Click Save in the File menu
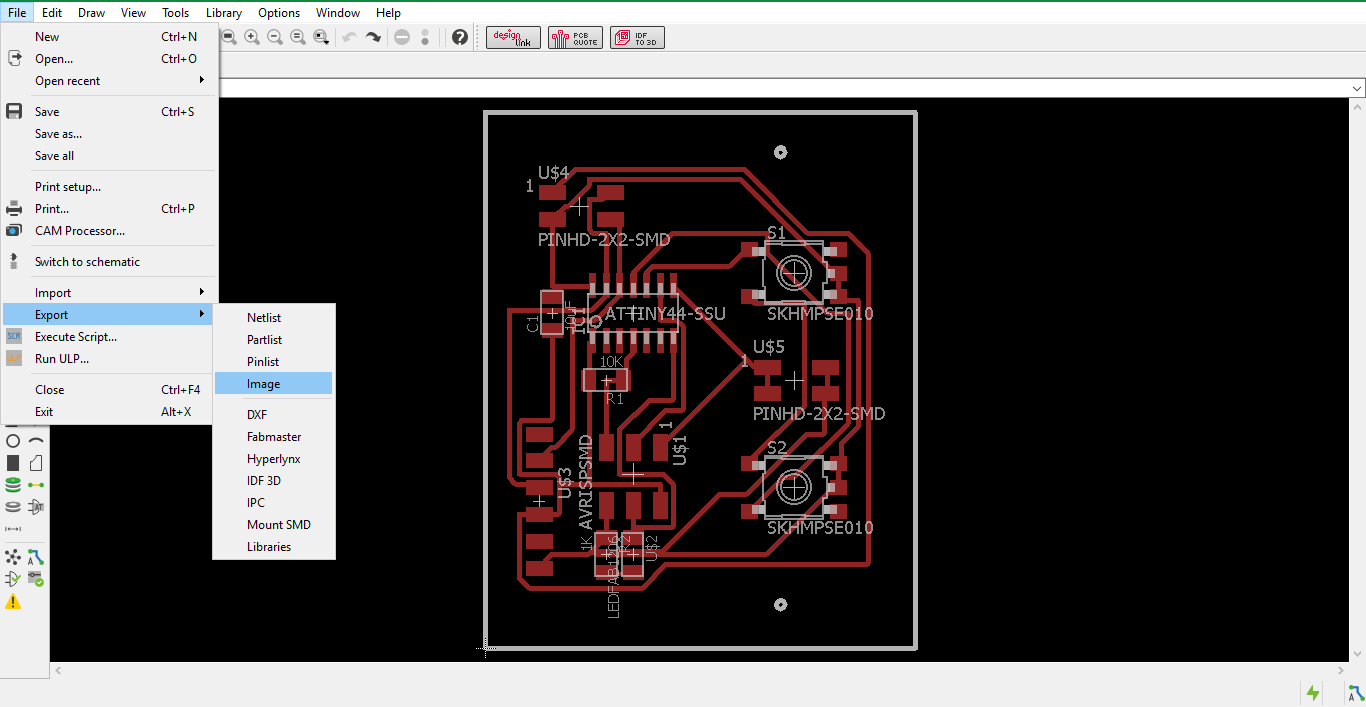Viewport: 1366px width, 707px height. coord(109,112)
